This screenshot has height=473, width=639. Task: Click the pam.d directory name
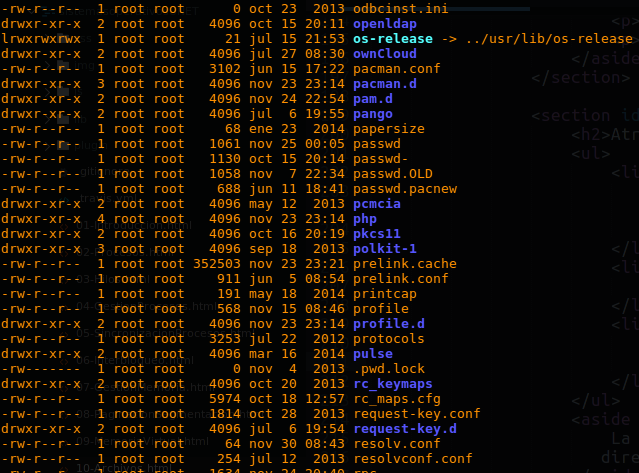[373, 99]
